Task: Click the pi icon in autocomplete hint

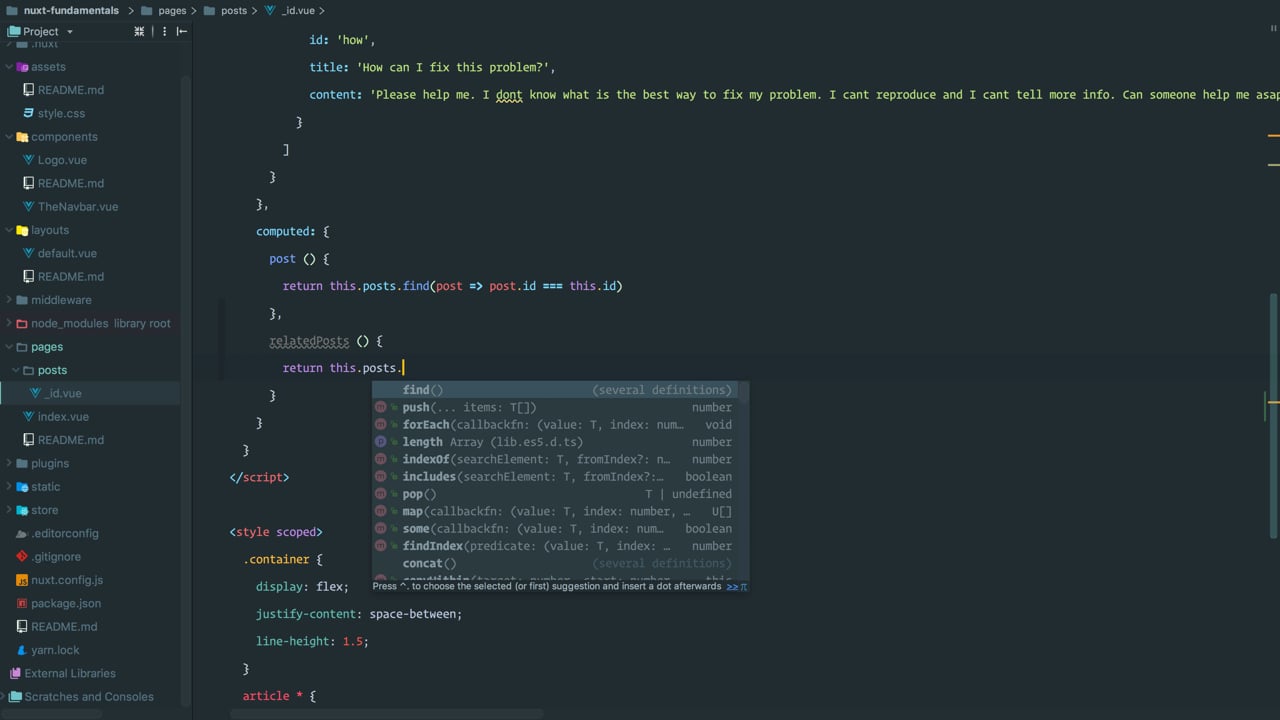Action: (743, 586)
